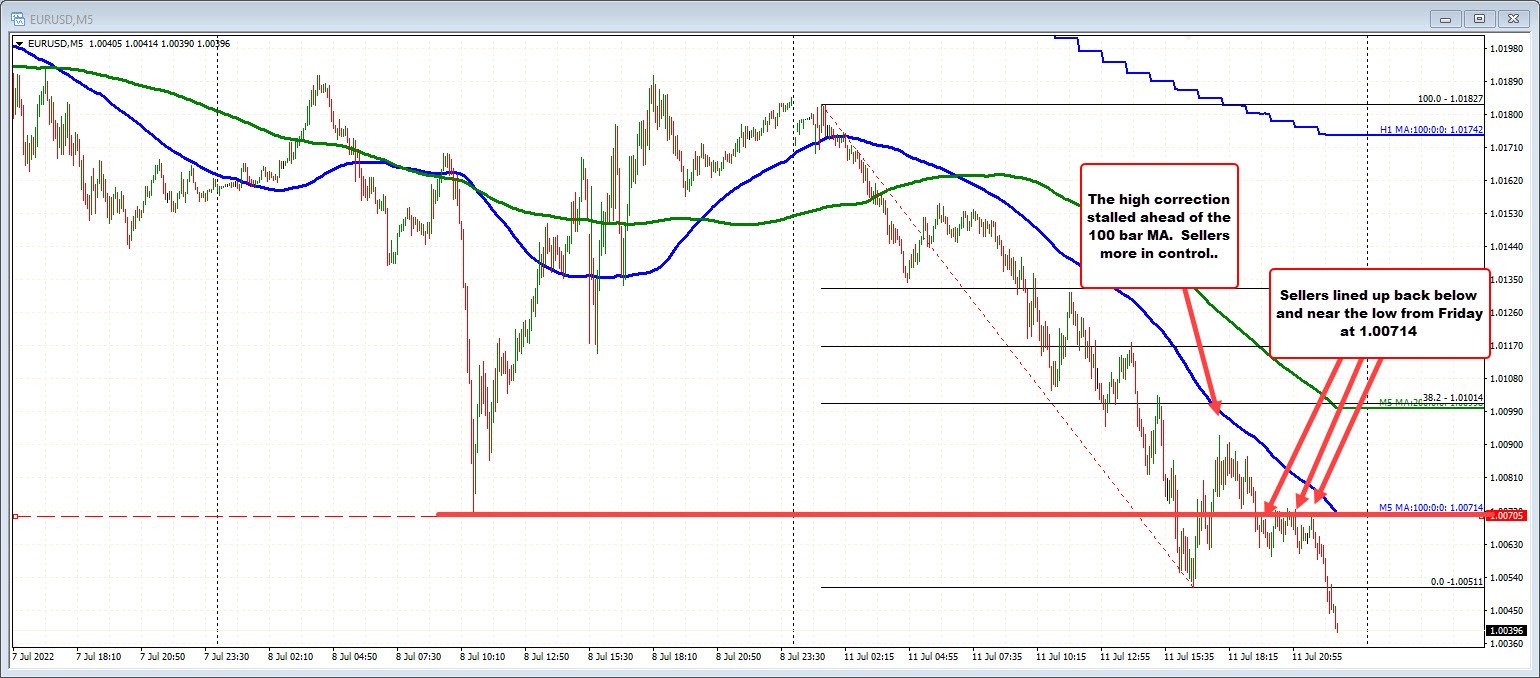Click the Fibonacci 100.0 - 1.01827 level label
Image resolution: width=1540 pixels, height=678 pixels.
(1448, 99)
